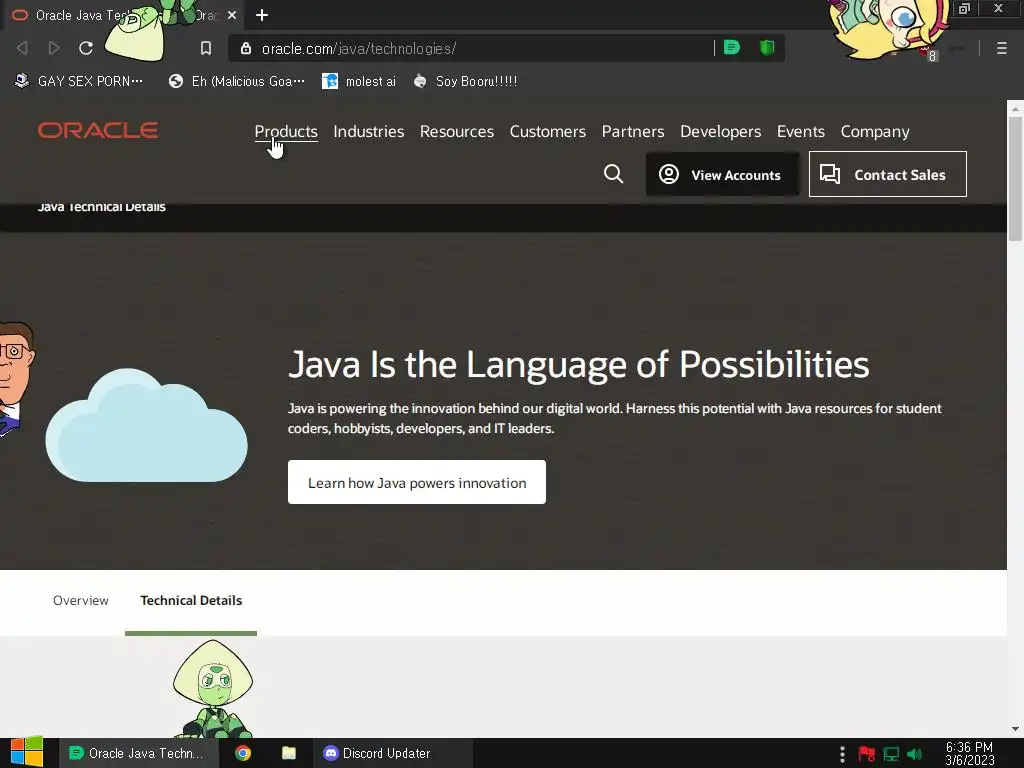The image size is (1024, 768).
Task: Bookmark this page with the bookmark icon
Action: tap(206, 48)
